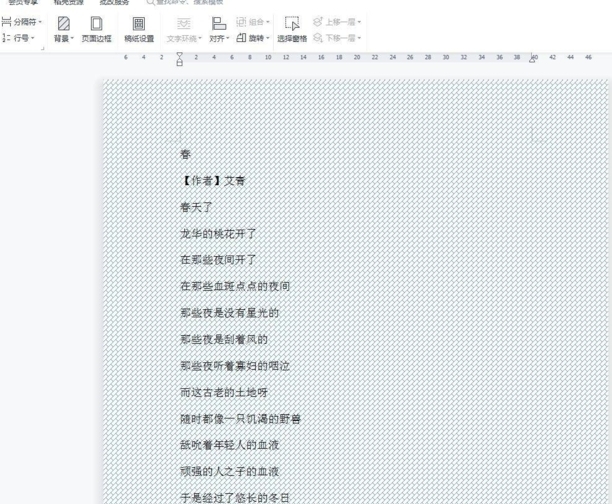612x504 pixels.
Task: Expand the 行号 dropdown arrow
Action: pyautogui.click(x=33, y=38)
